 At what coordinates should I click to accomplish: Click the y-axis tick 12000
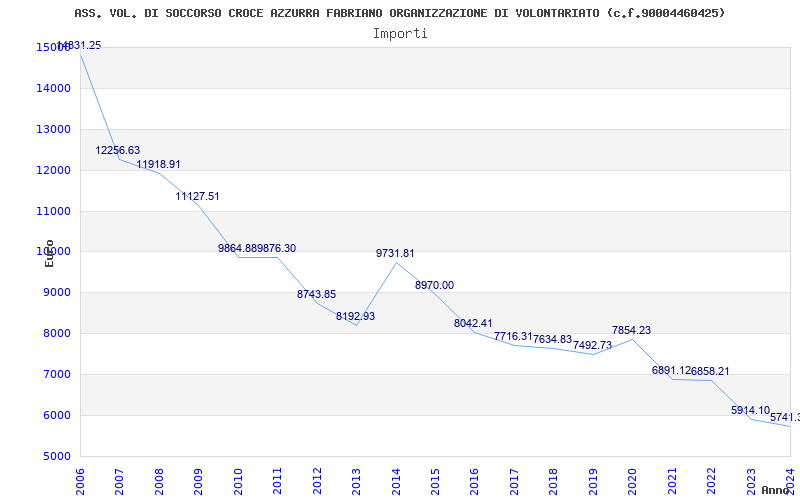54,170
